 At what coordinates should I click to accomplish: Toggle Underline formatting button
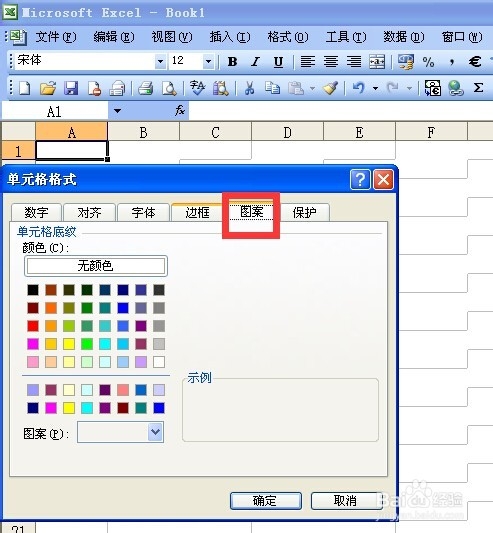click(x=278, y=62)
